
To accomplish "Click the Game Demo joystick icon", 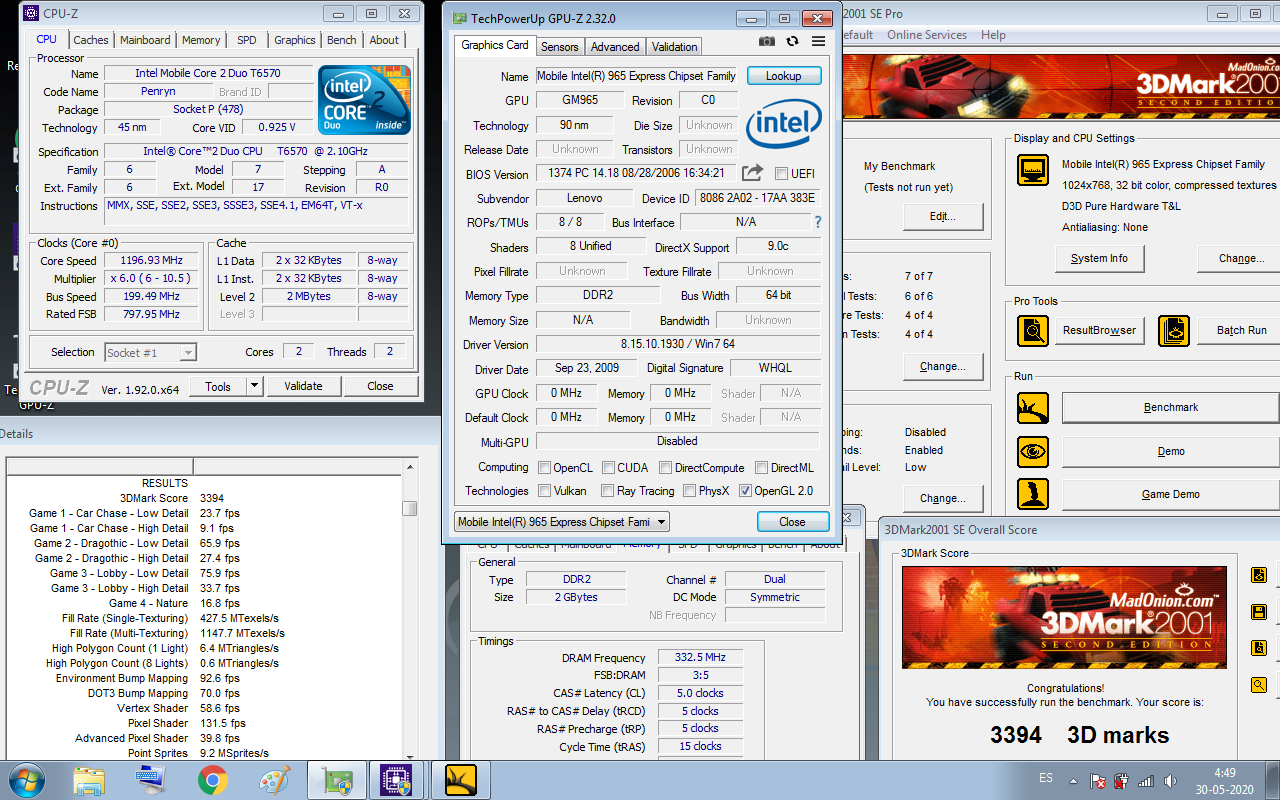I will (1033, 495).
